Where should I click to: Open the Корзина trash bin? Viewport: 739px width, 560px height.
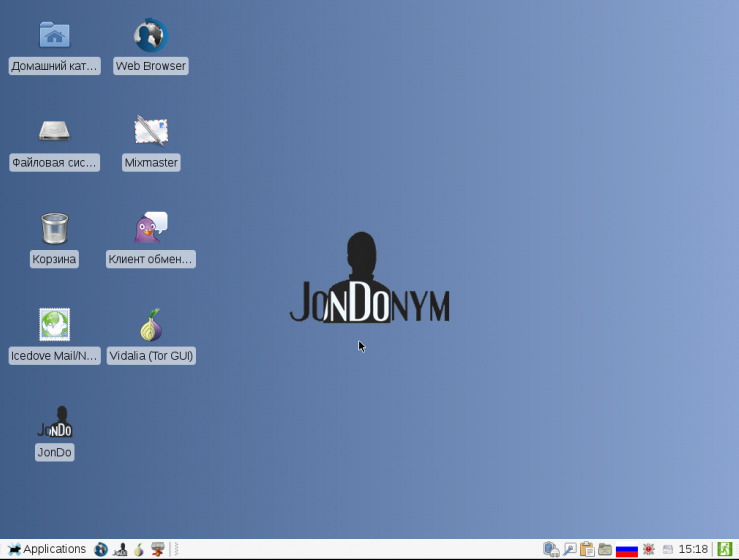pyautogui.click(x=54, y=228)
